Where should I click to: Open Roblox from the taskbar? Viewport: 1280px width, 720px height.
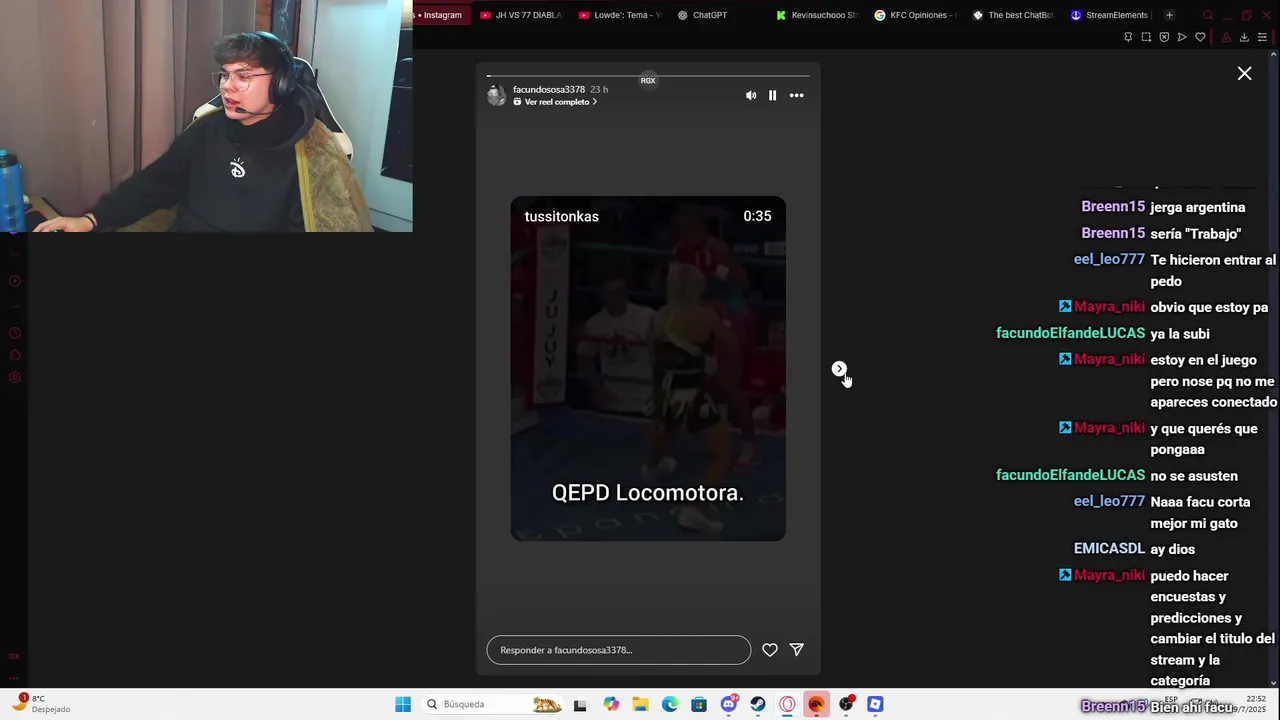click(x=875, y=704)
